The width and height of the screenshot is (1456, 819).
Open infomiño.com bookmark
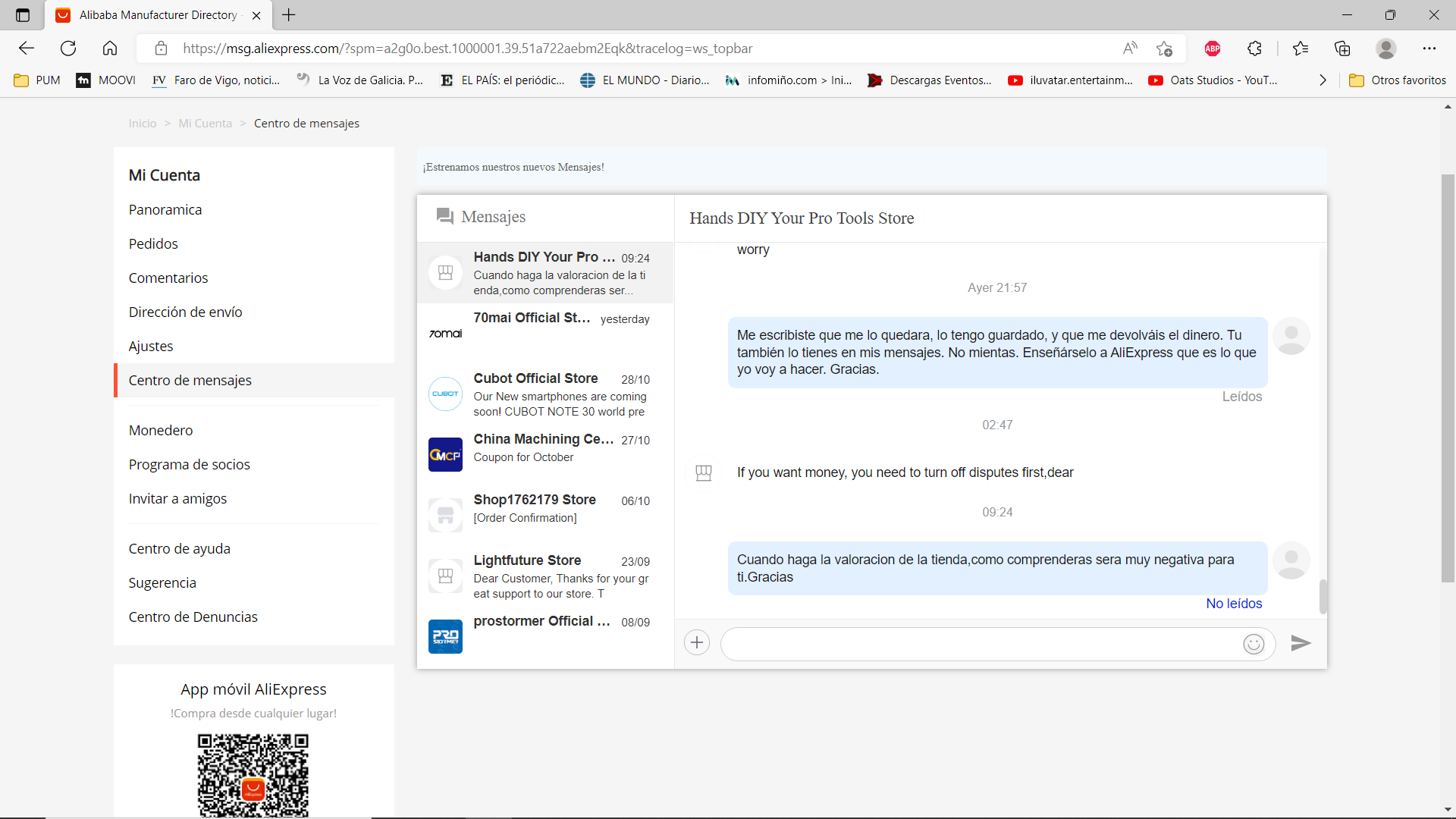coord(789,80)
